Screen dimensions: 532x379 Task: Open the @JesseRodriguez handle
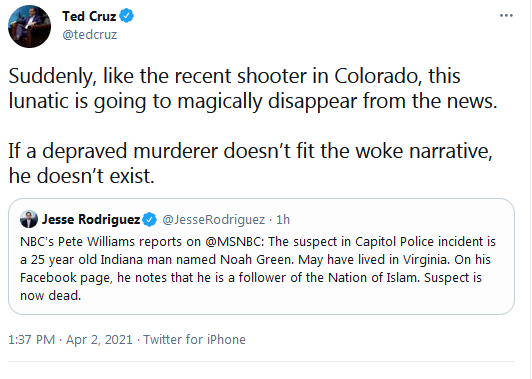pos(213,220)
